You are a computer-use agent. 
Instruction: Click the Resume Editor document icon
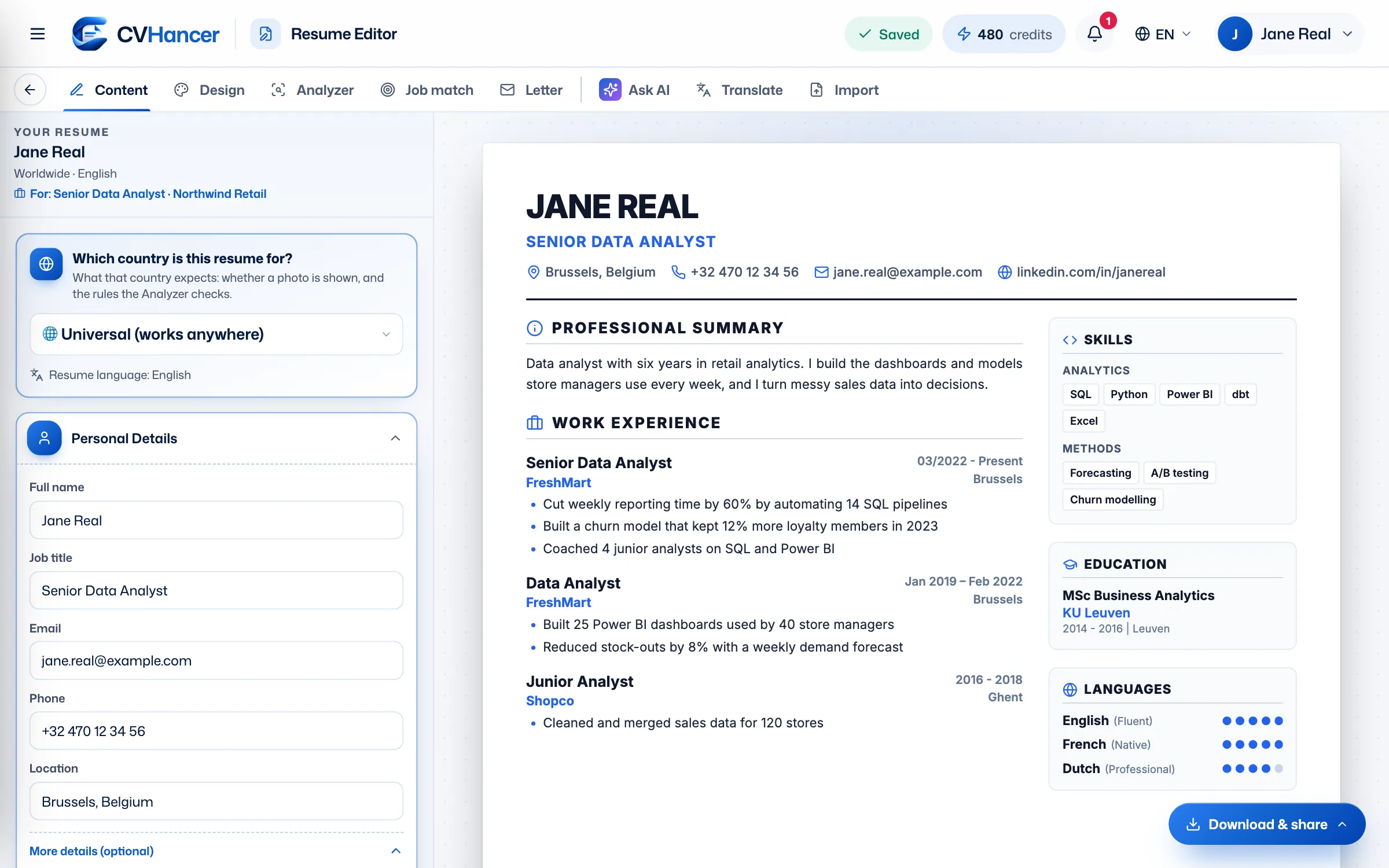tap(266, 34)
